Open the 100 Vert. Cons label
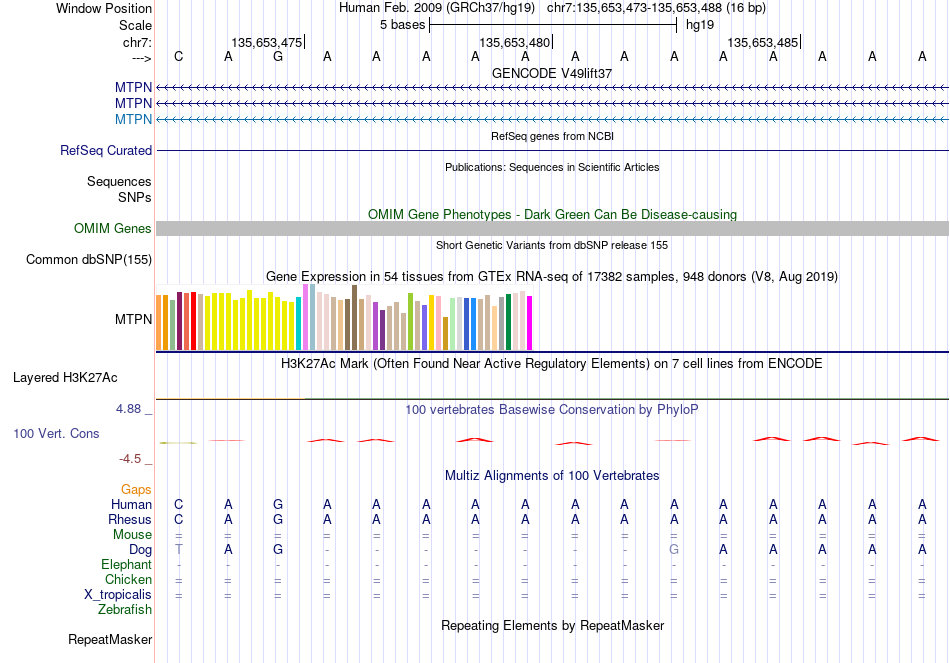This screenshot has width=950, height=663. [56, 433]
